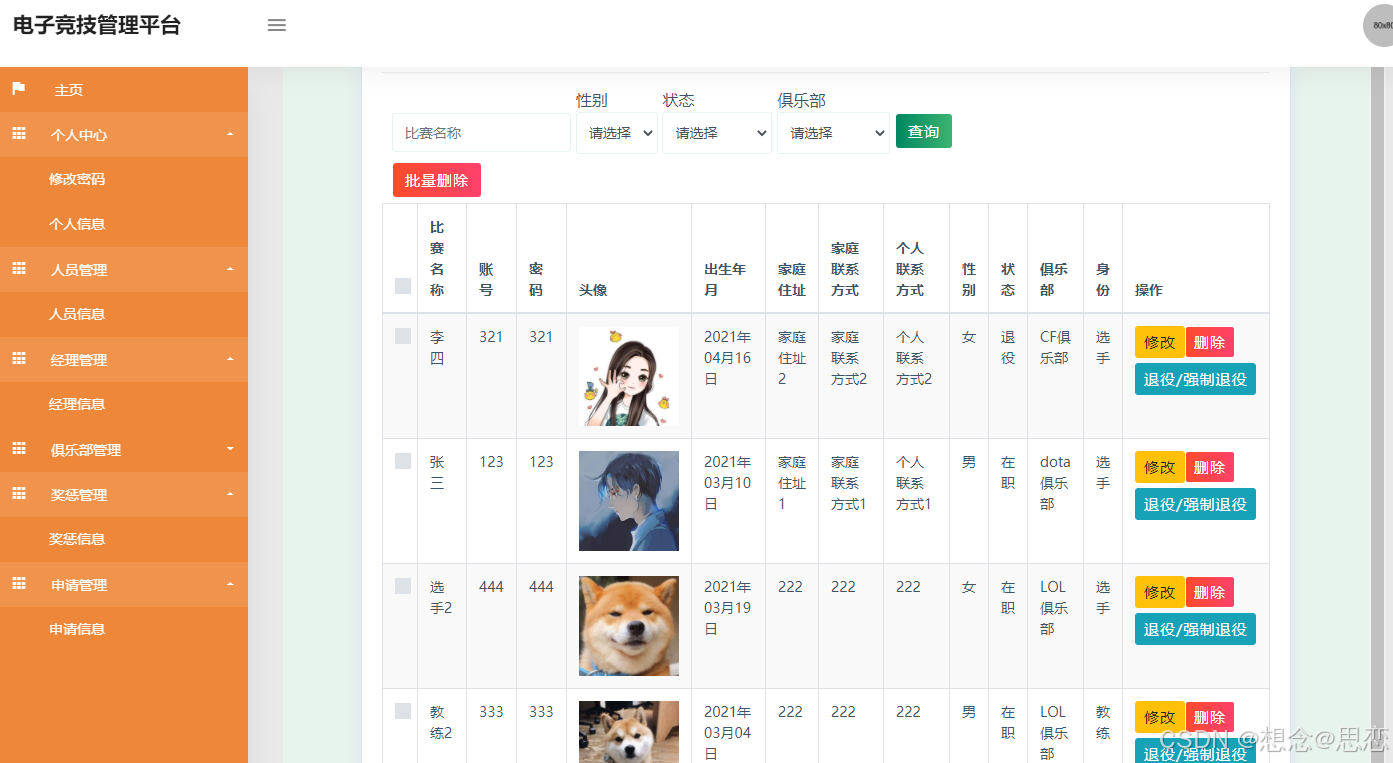Click 李四's birth date 2021年04月16日
Image resolution: width=1393 pixels, height=763 pixels.
pyautogui.click(x=727, y=358)
